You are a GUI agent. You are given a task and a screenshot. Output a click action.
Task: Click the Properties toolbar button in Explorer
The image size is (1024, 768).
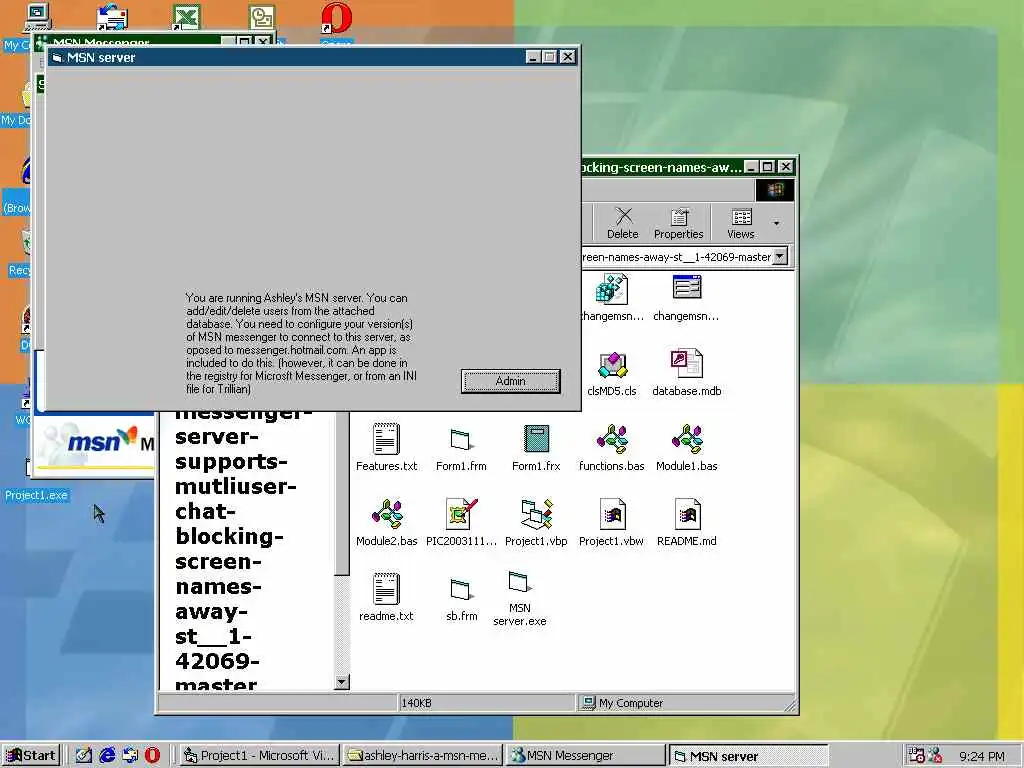point(679,223)
